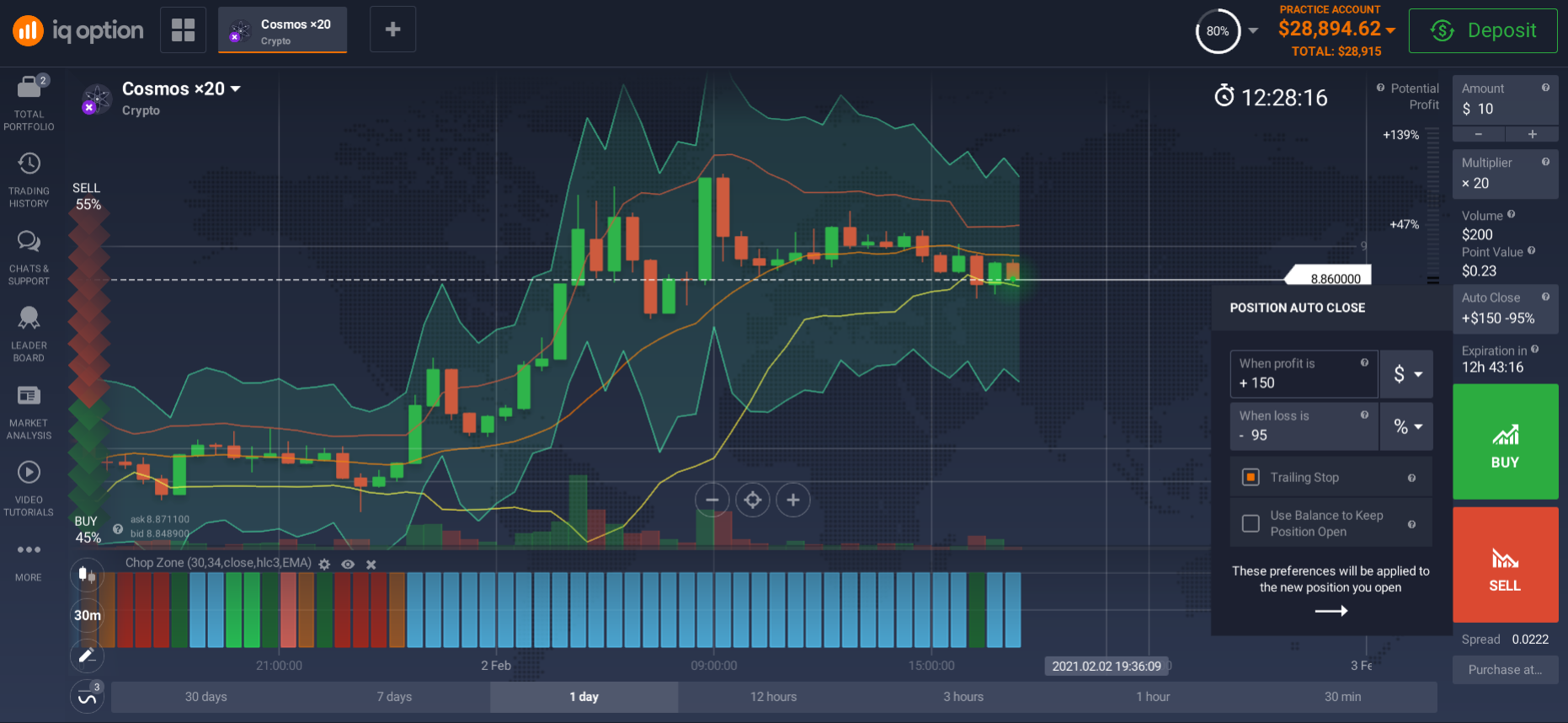Click the IQ Option logo

coord(78,30)
